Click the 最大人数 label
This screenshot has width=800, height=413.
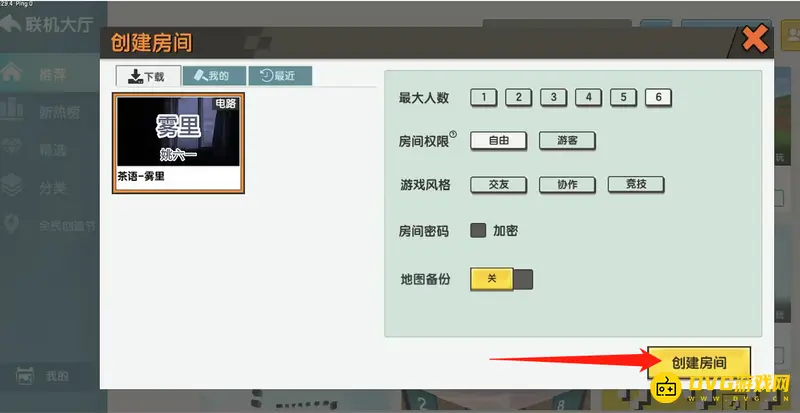(x=424, y=98)
